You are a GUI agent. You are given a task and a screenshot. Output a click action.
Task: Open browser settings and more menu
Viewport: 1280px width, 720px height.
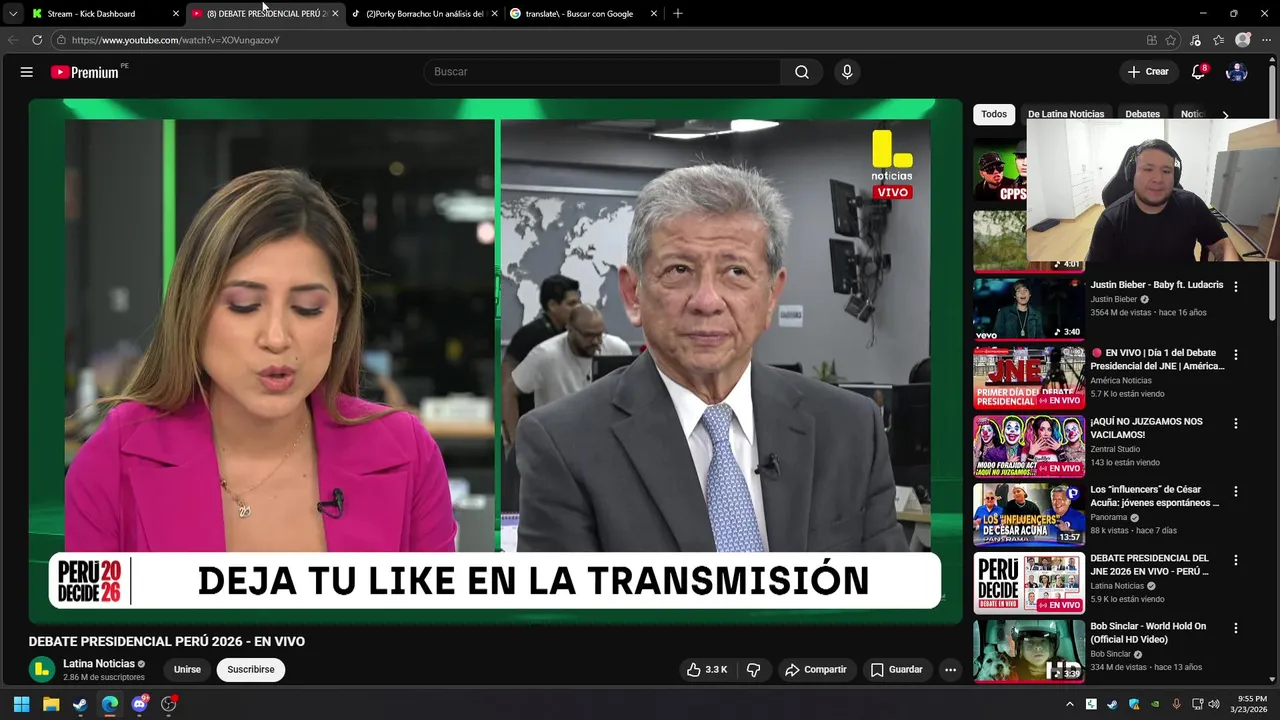pos(1264,40)
